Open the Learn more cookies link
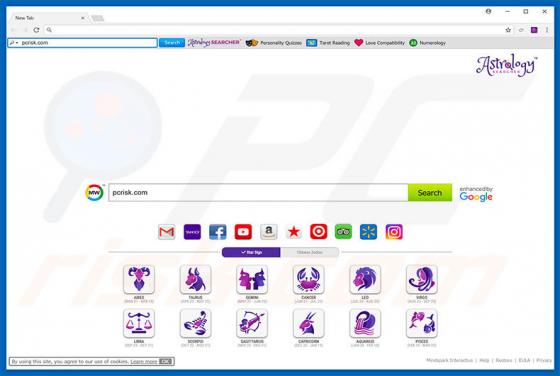The height and width of the screenshot is (376, 560). 144,362
